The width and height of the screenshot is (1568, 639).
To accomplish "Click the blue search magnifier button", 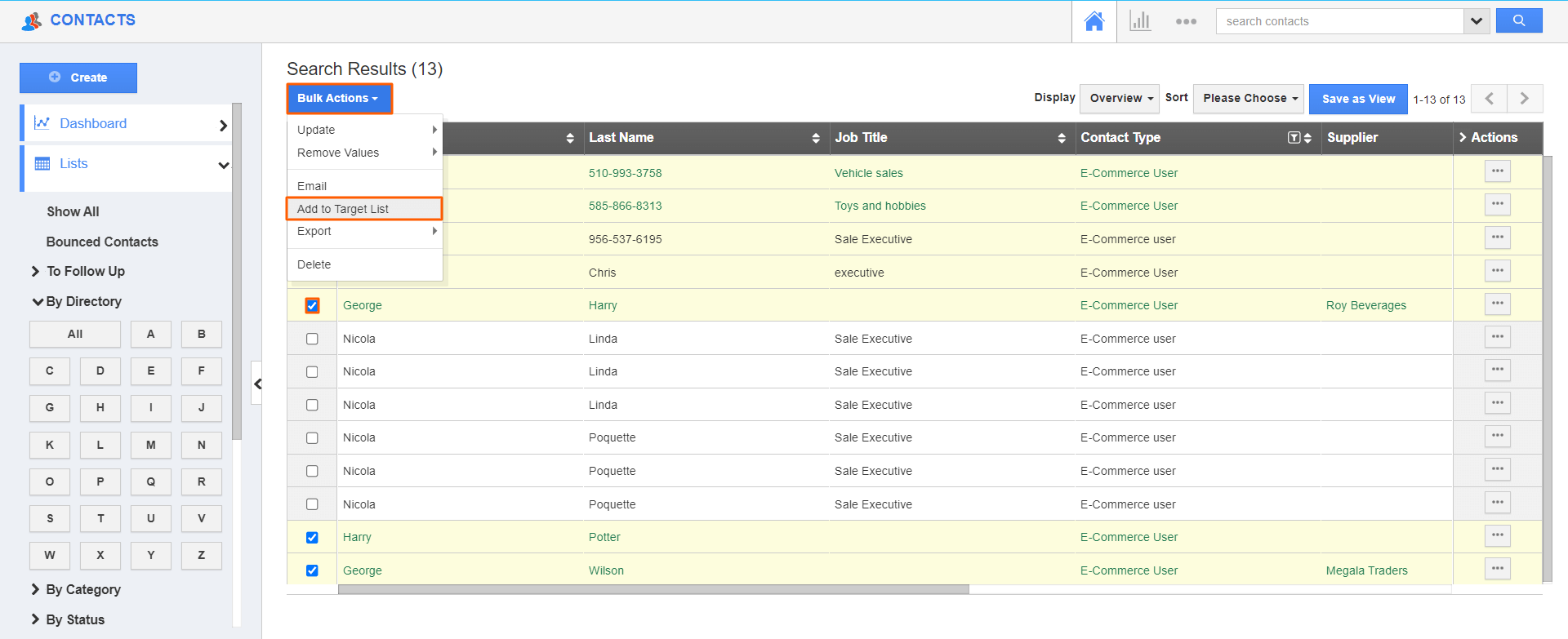I will (x=1518, y=21).
